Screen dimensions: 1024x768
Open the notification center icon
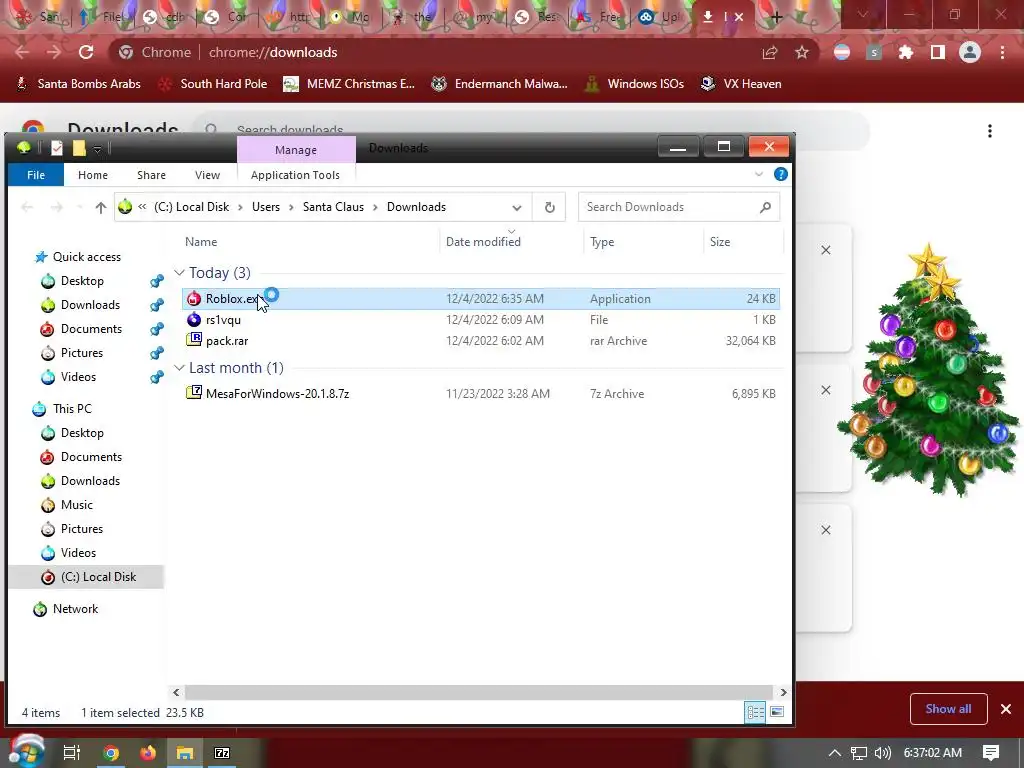click(991, 753)
